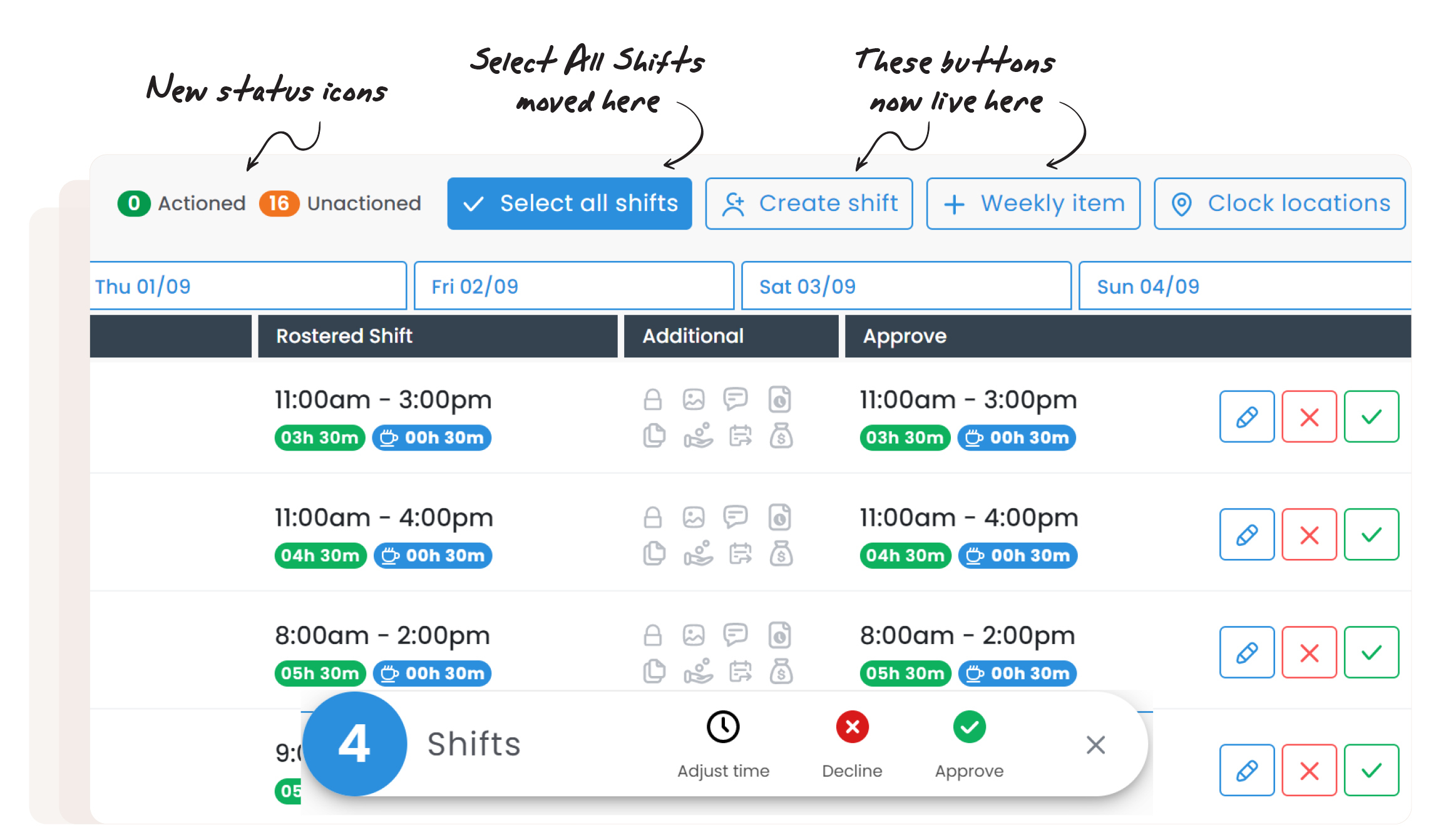Click the Create shift button
This screenshot has height=840, width=1441.
[x=809, y=203]
